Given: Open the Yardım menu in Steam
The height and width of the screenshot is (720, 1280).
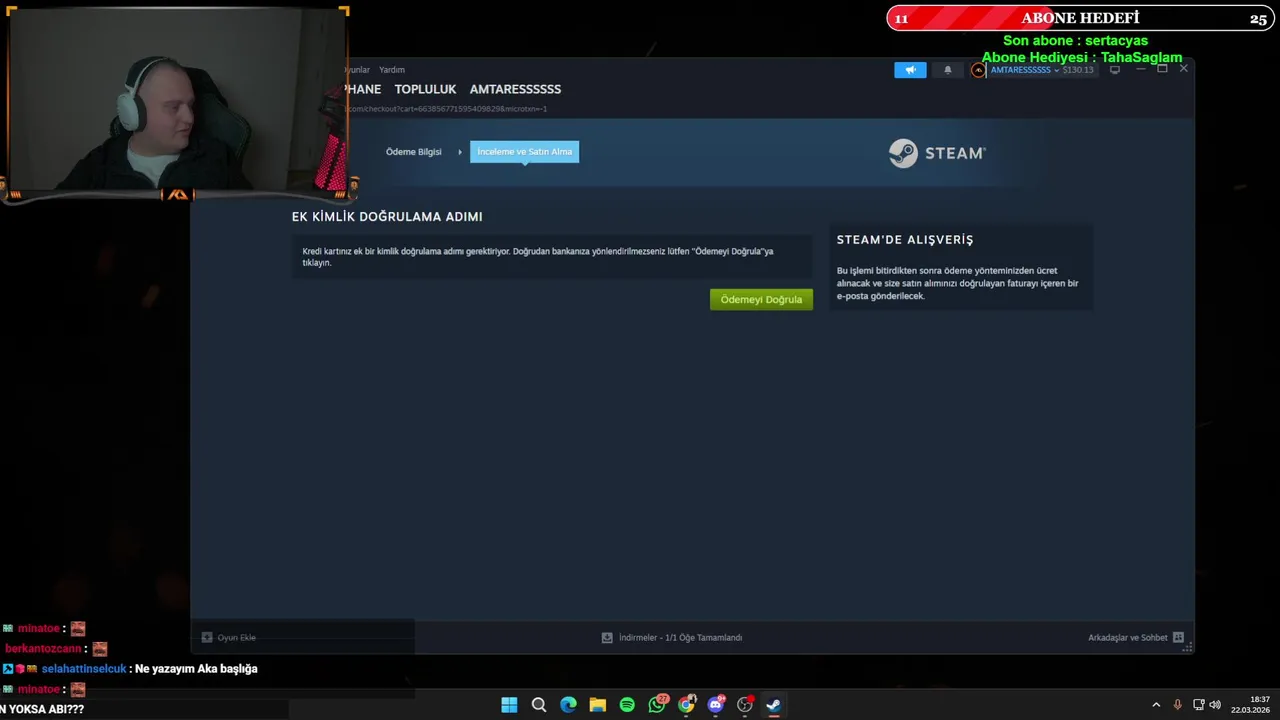Looking at the screenshot, I should 392,70.
